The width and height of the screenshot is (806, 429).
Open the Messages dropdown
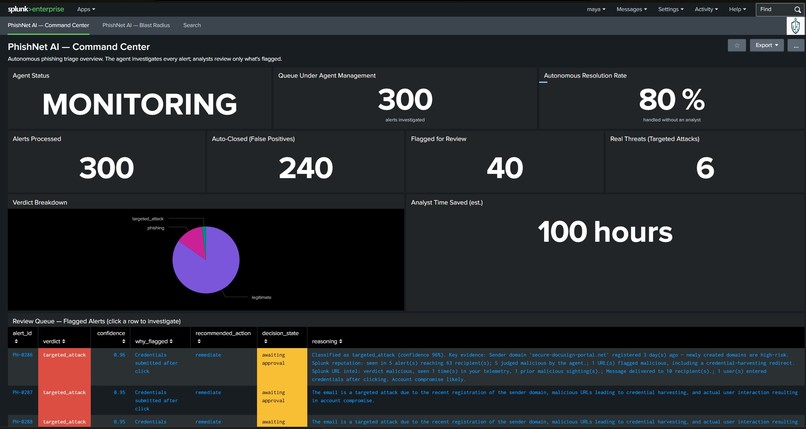point(631,9)
